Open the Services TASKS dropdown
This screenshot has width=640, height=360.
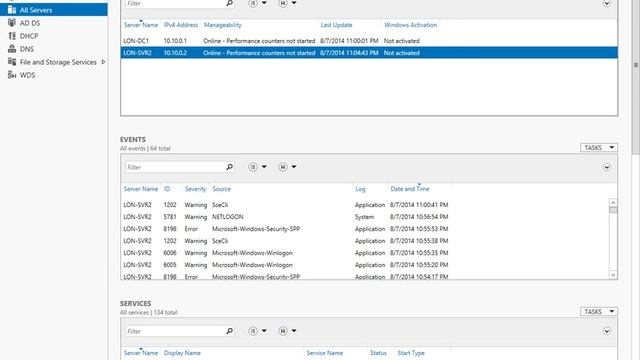tap(599, 311)
